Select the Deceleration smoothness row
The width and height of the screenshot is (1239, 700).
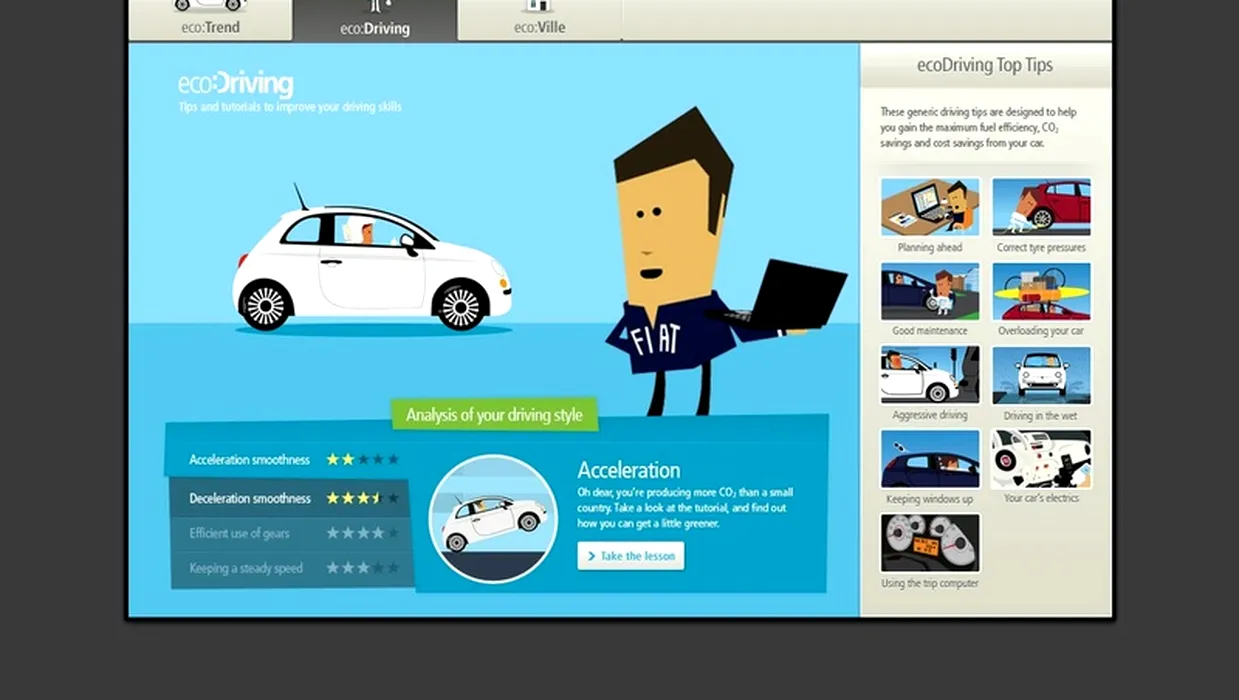[x=289, y=498]
